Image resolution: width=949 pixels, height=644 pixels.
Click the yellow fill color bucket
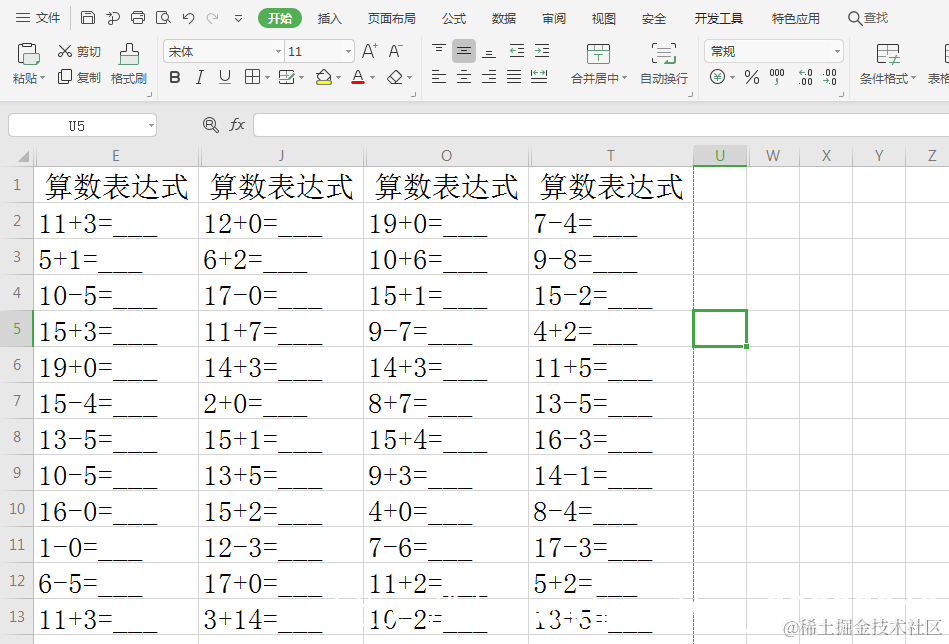tap(324, 77)
